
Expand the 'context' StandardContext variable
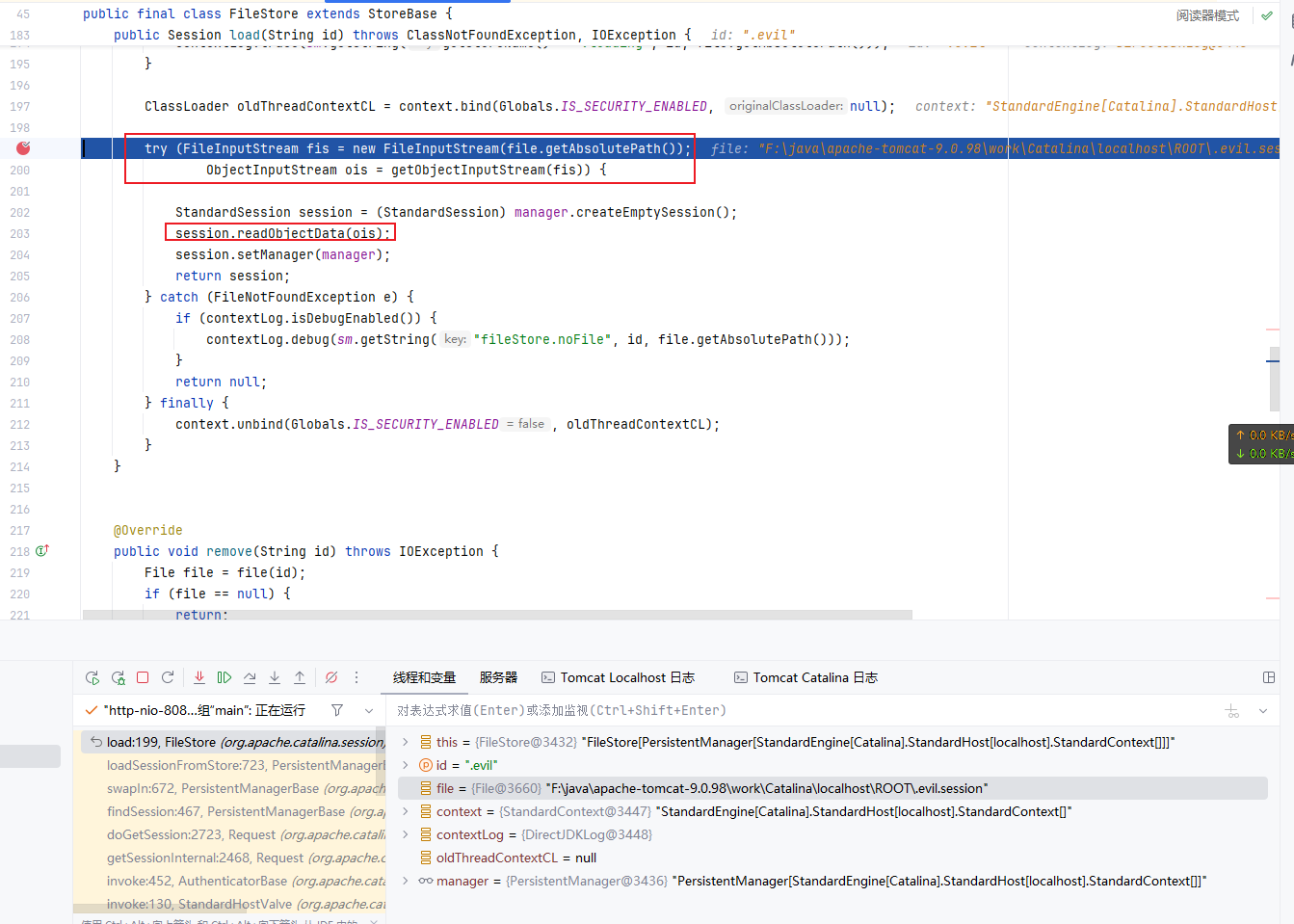click(406, 811)
